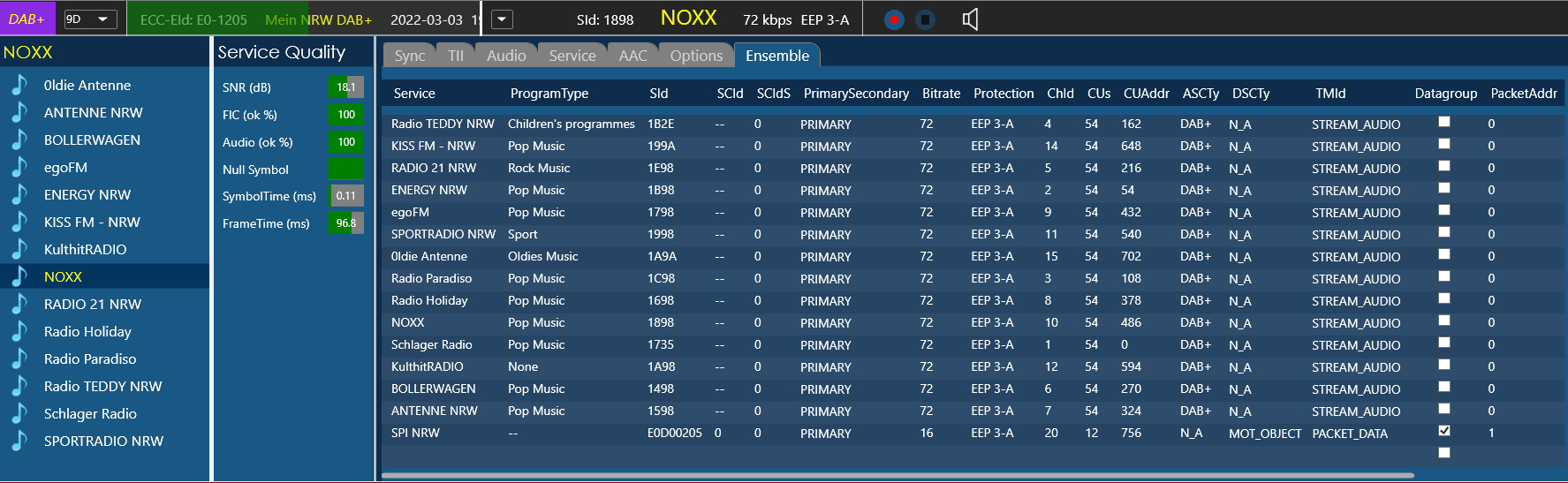Click the horizontal scrollbar under the ensemble table

click(x=897, y=475)
